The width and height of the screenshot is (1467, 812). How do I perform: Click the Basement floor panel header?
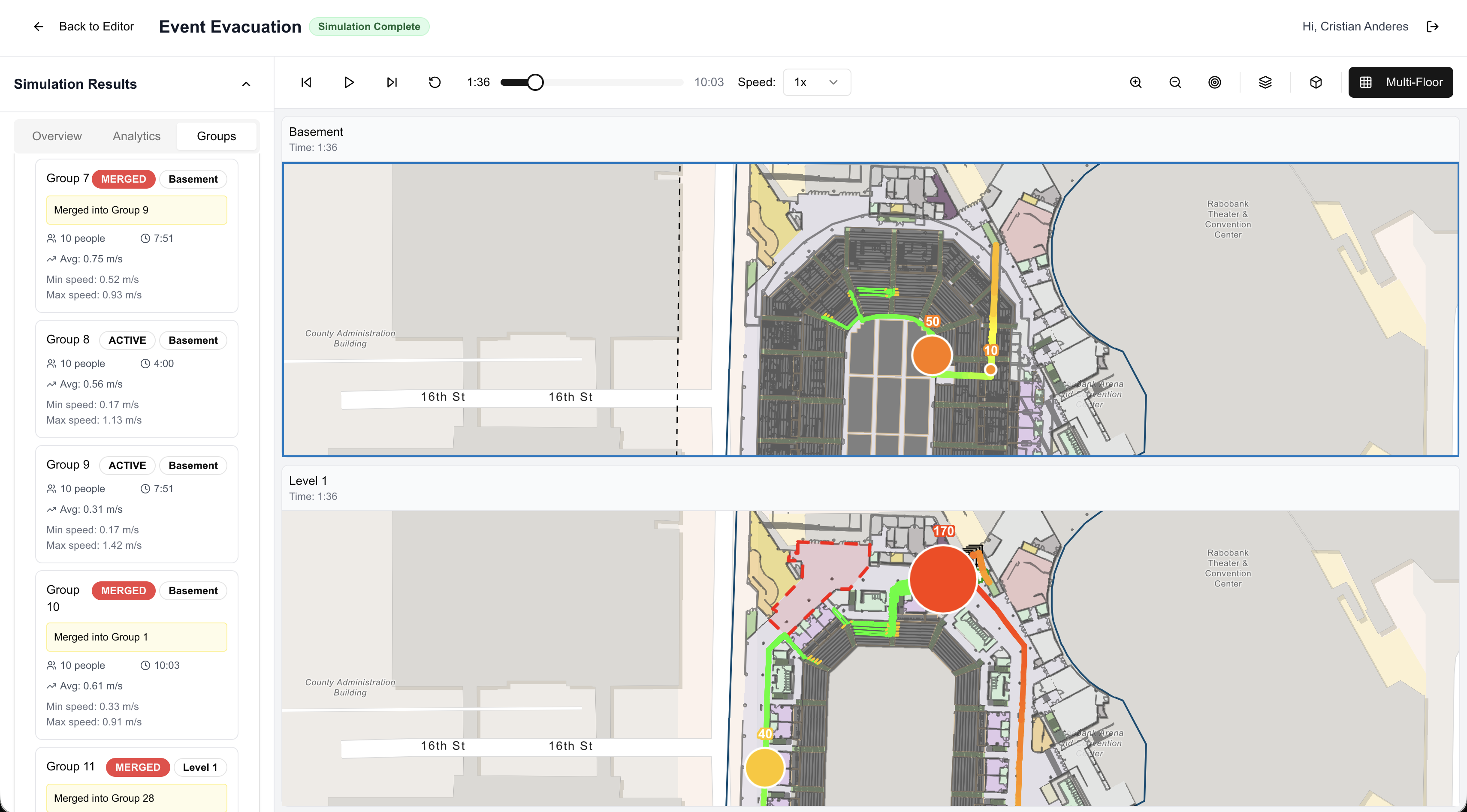[870, 139]
